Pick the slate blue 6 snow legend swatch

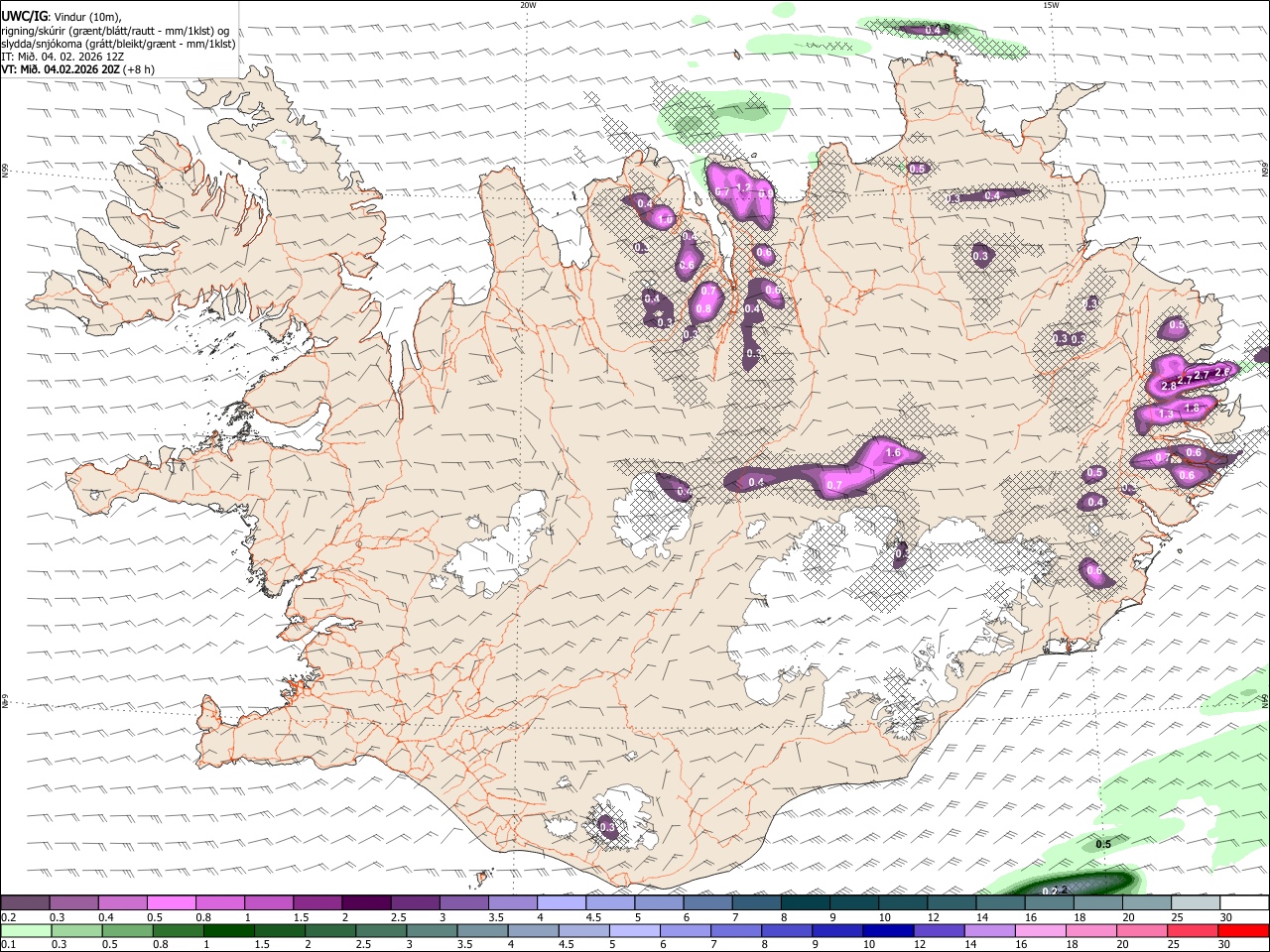pyautogui.click(x=708, y=903)
